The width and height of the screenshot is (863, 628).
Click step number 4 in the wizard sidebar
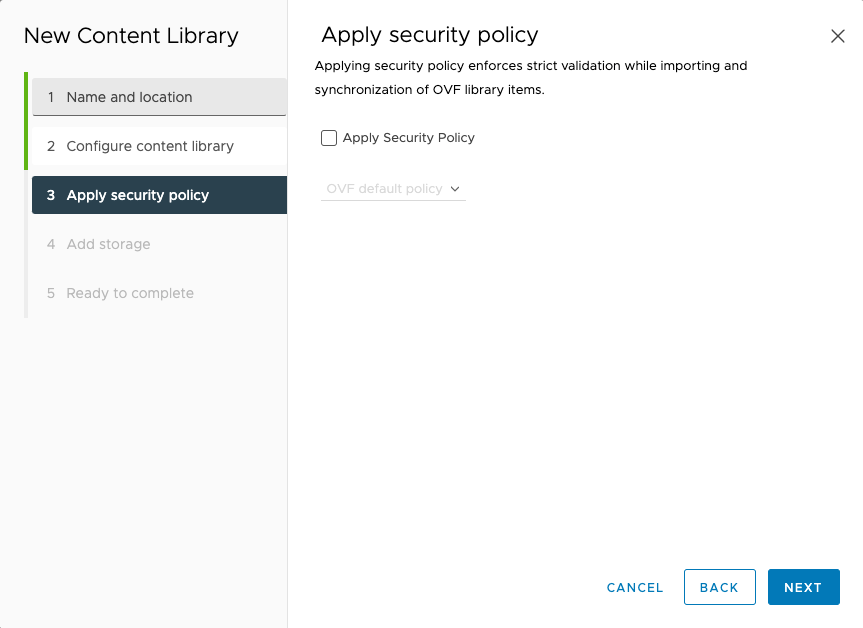click(51, 244)
